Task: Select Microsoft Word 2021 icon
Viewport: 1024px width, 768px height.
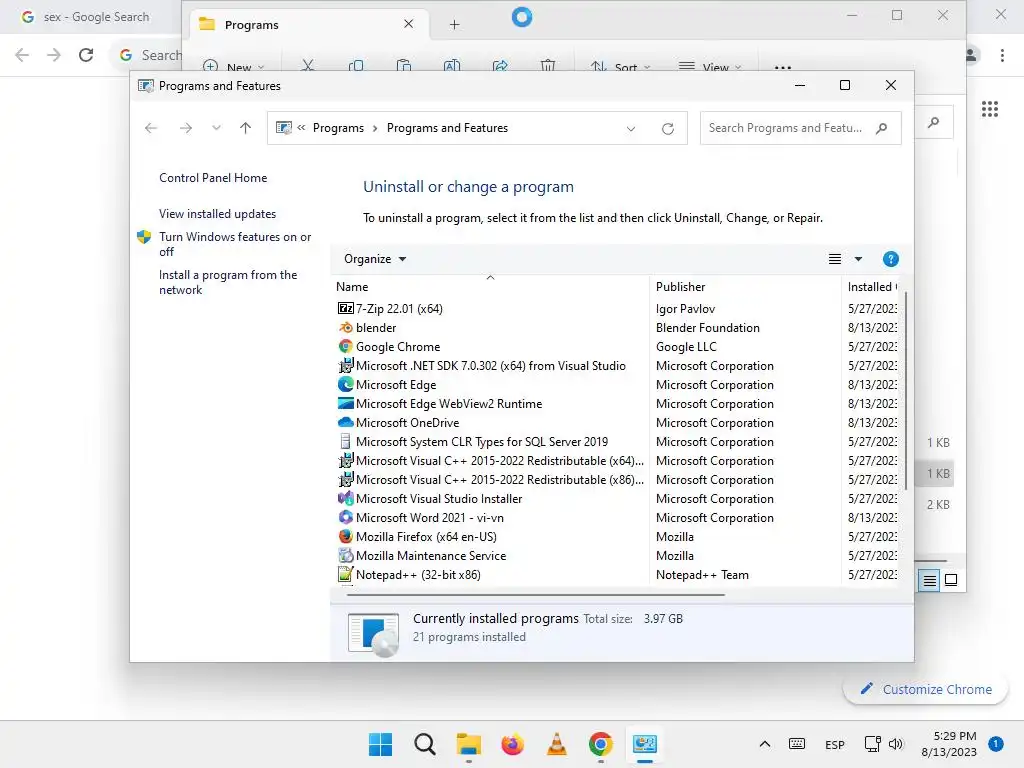Action: [345, 517]
